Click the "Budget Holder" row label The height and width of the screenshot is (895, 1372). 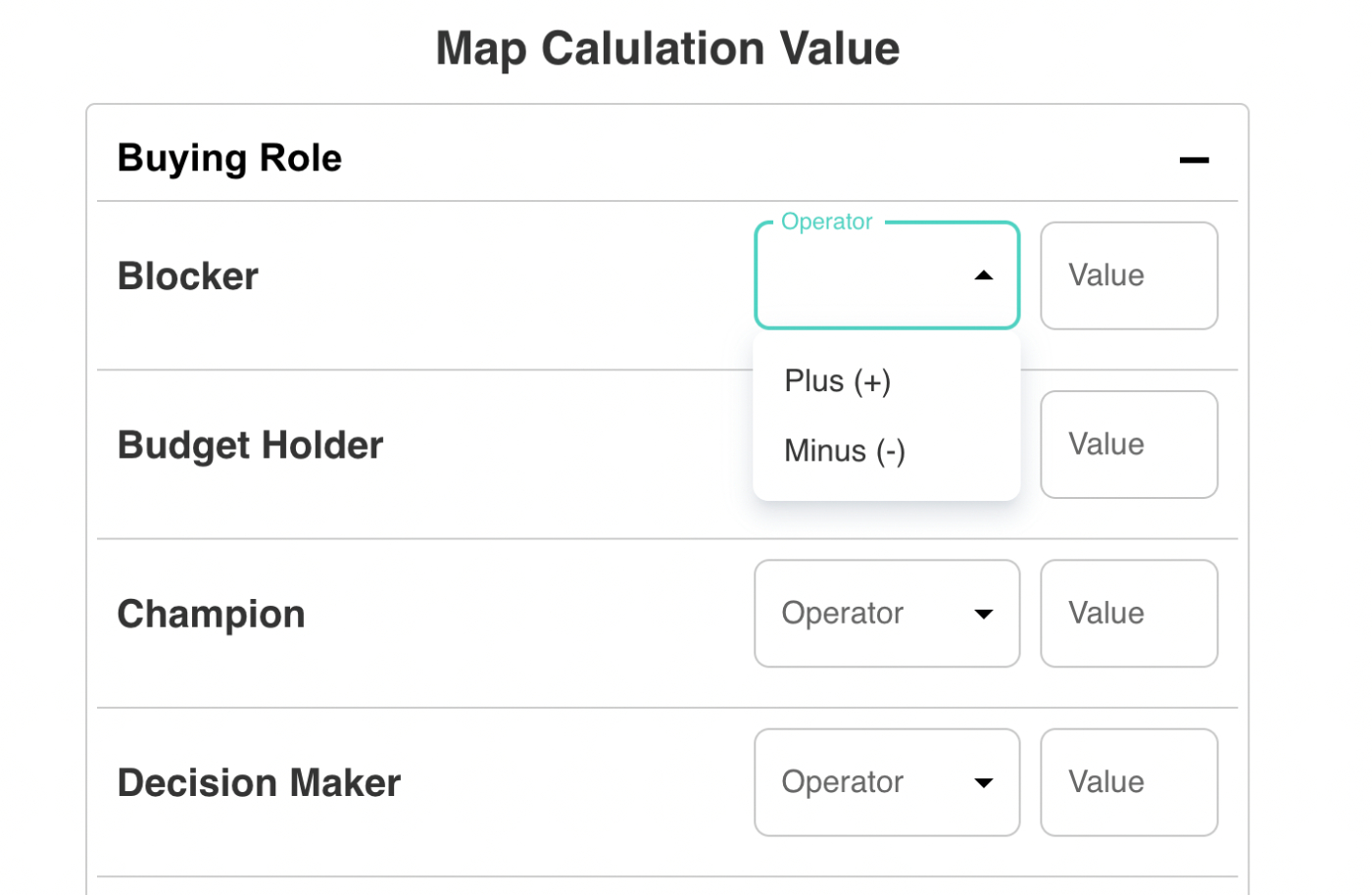coord(250,444)
